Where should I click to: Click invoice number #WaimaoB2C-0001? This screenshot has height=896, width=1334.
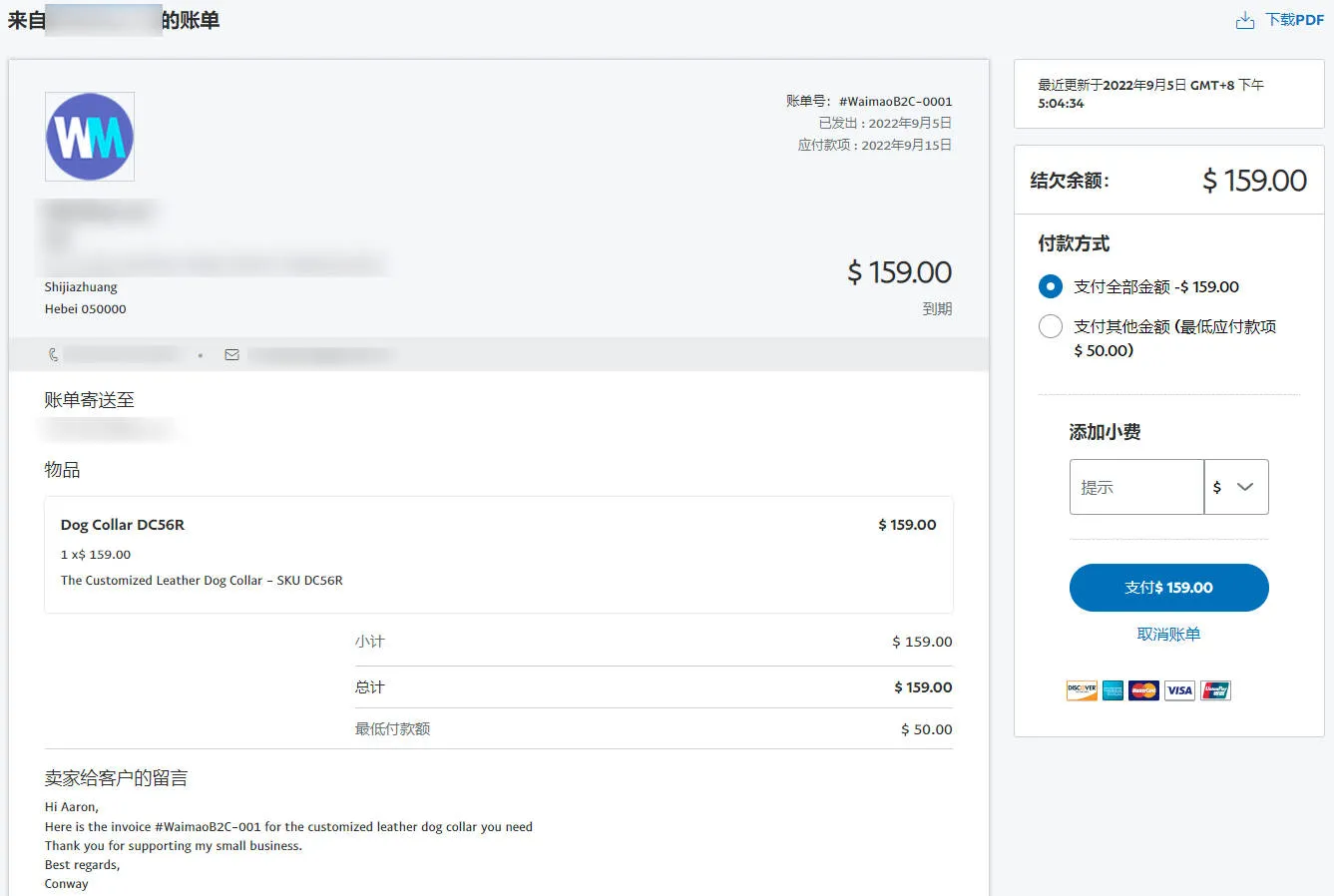(895, 101)
